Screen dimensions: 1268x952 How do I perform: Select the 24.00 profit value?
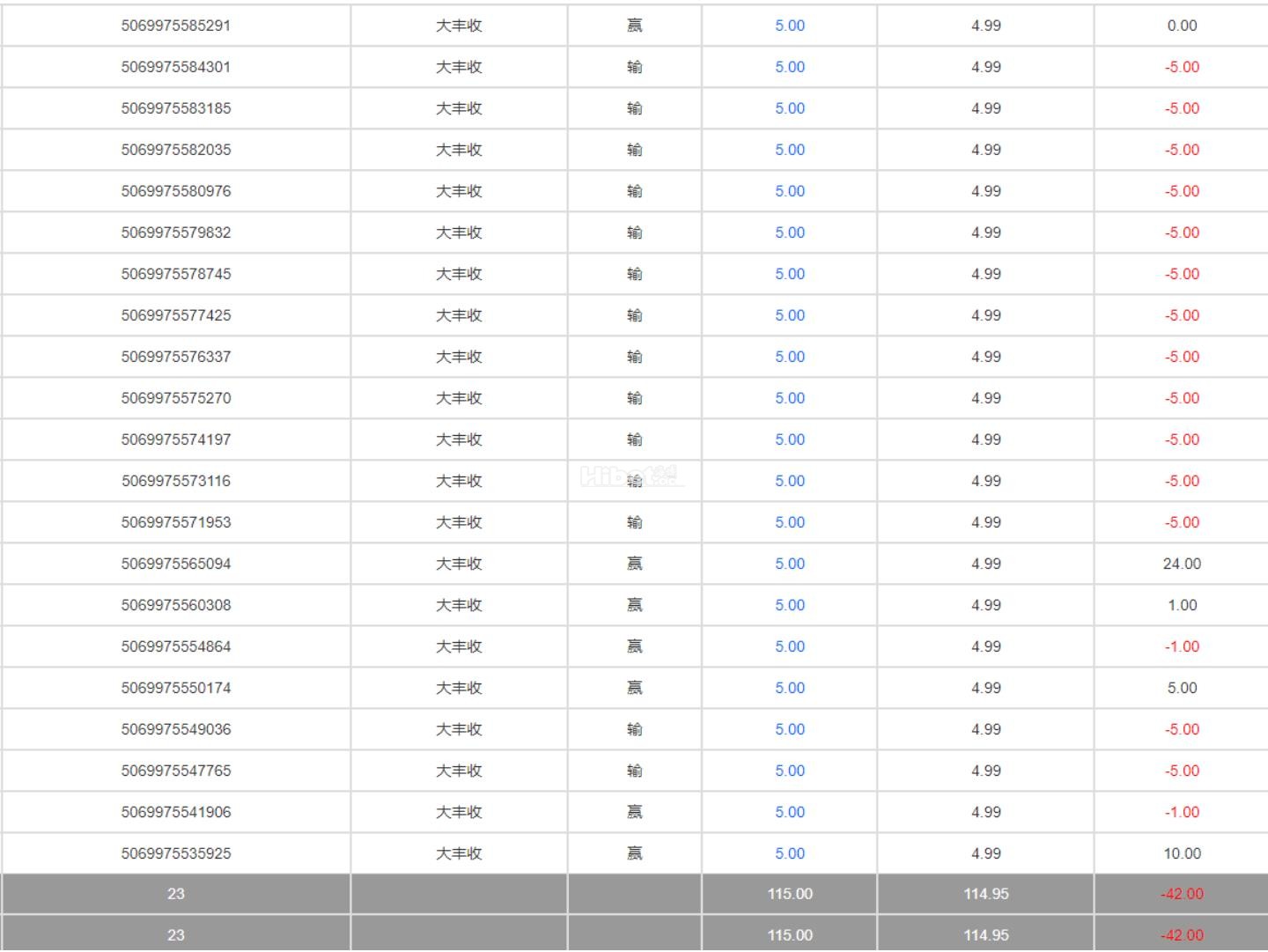tap(1181, 564)
